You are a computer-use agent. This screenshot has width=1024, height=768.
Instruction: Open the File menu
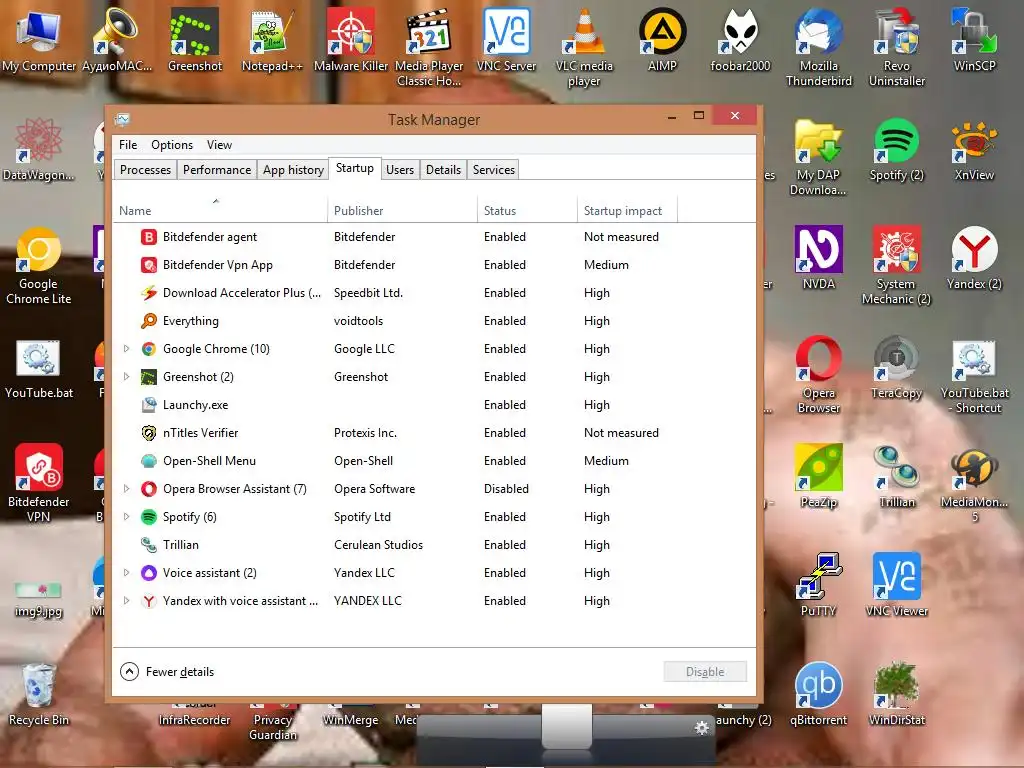tap(128, 145)
